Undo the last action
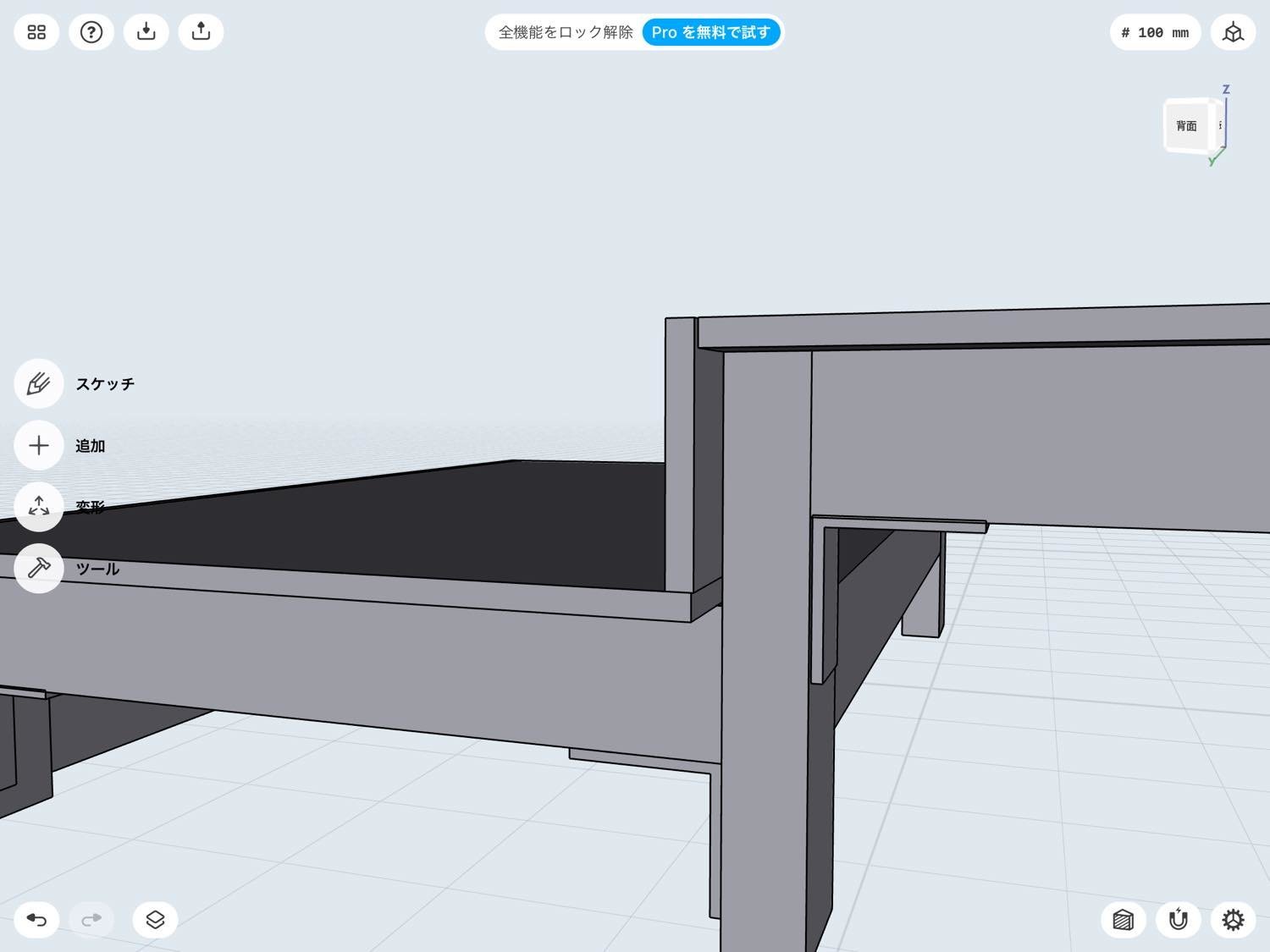The height and width of the screenshot is (952, 1270). [x=36, y=920]
